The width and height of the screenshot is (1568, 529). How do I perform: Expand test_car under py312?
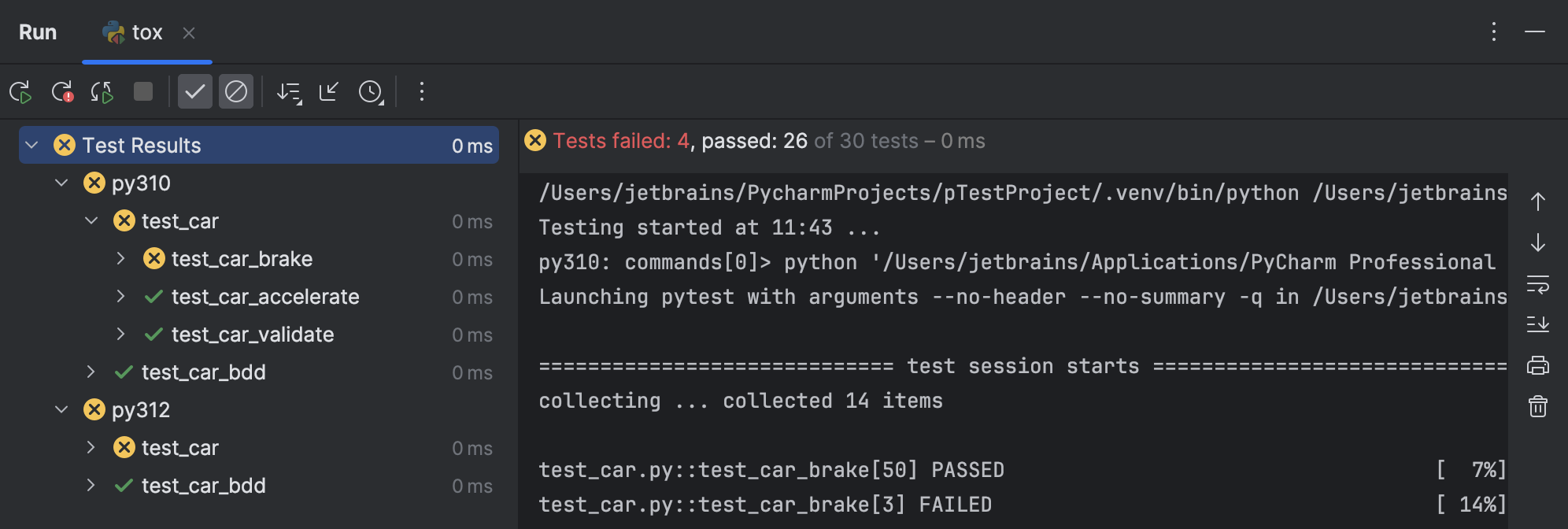(x=91, y=447)
